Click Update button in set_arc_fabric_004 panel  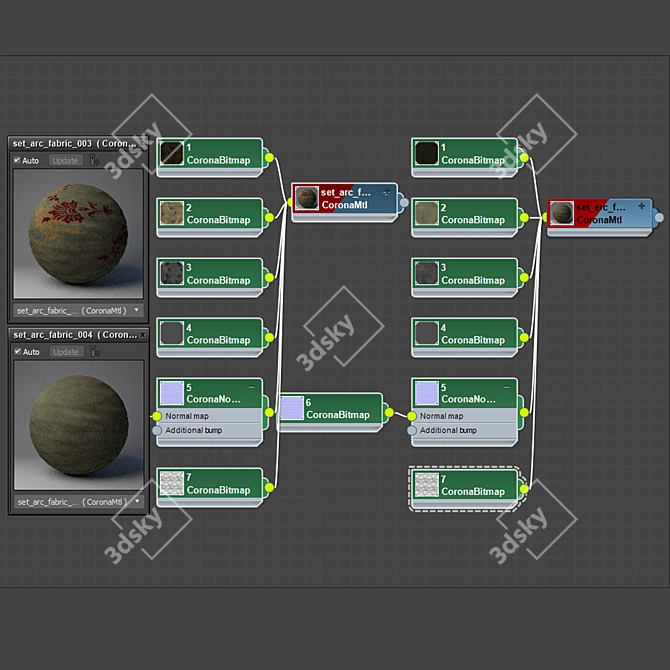coord(66,352)
